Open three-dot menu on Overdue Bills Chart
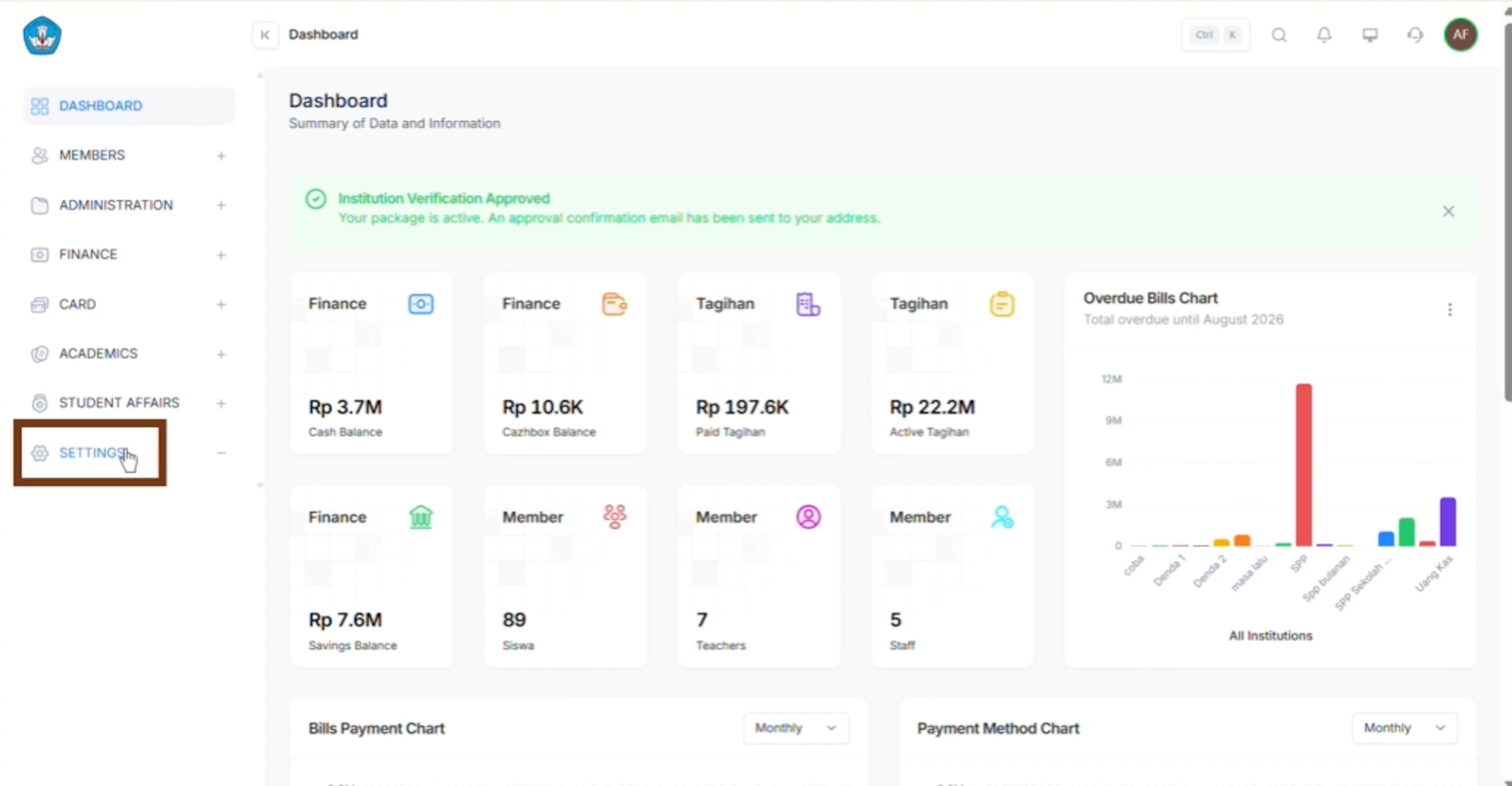This screenshot has height=786, width=1512. pyautogui.click(x=1450, y=309)
